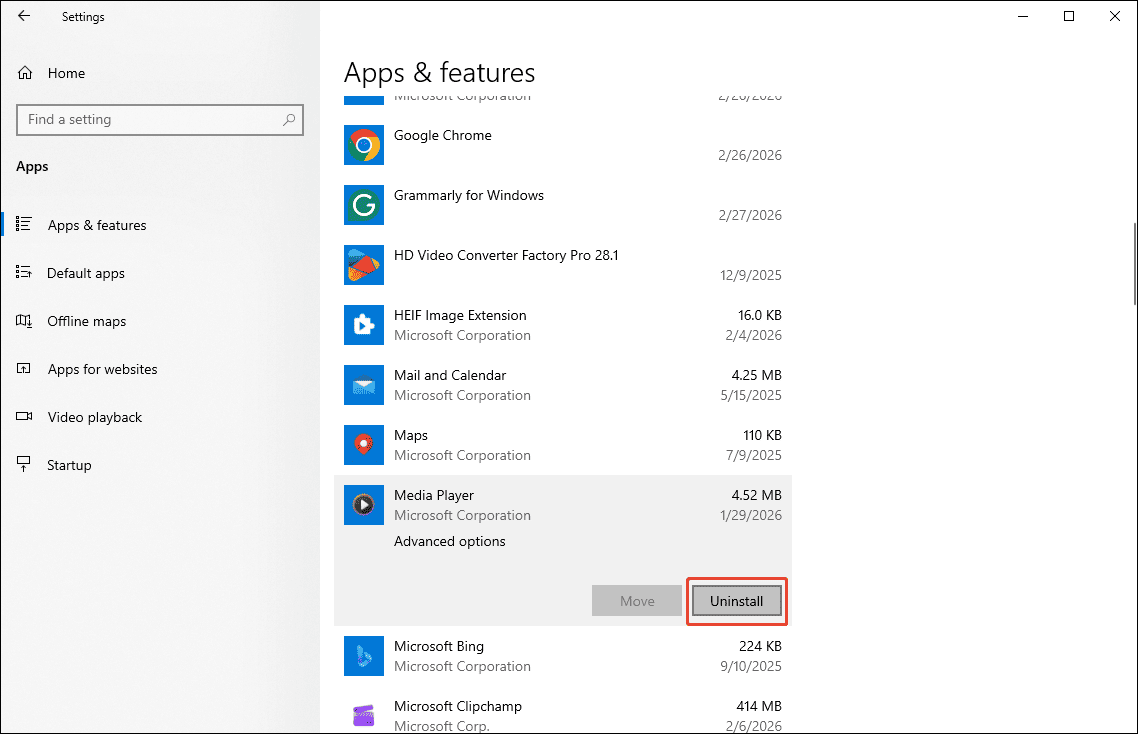The width and height of the screenshot is (1138, 734).
Task: Click the Find a setting search box
Action: pyautogui.click(x=160, y=119)
